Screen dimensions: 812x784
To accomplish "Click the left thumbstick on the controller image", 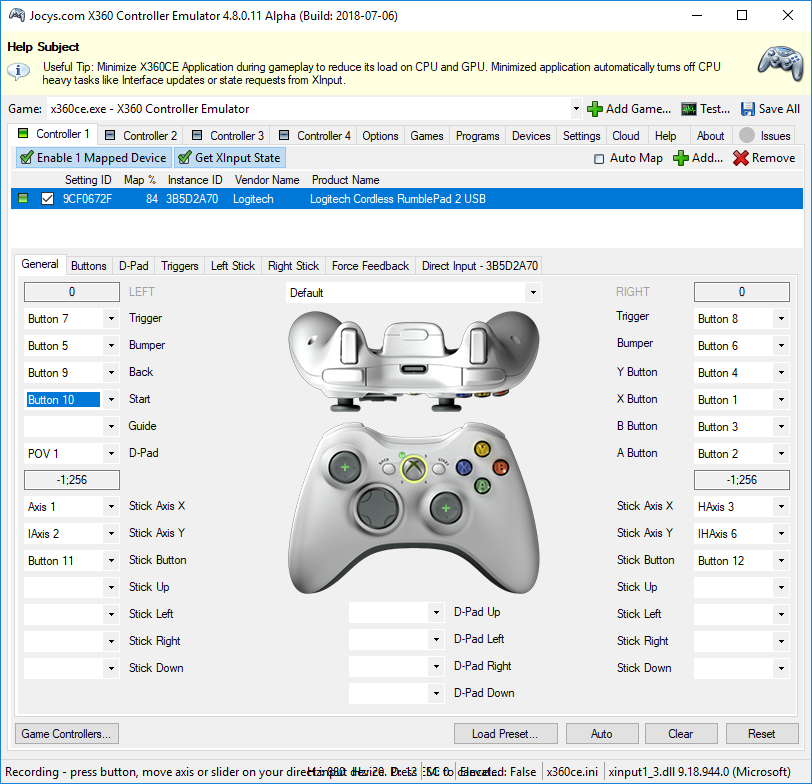I will pyautogui.click(x=345, y=467).
